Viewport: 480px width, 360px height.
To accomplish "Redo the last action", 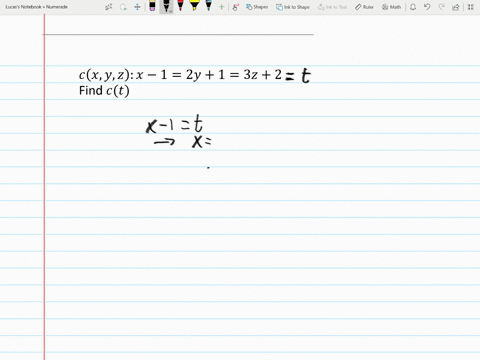I will (441, 7).
